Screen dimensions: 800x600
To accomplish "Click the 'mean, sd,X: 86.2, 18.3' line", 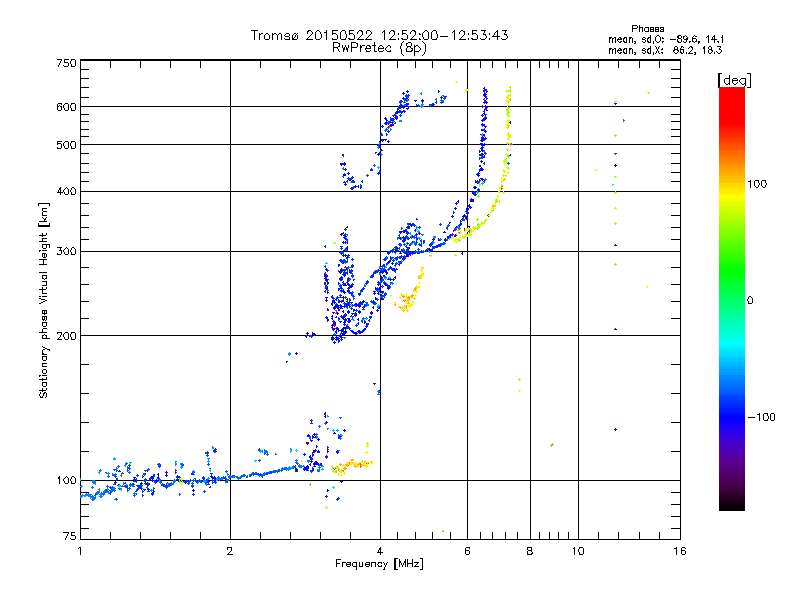I will (x=665, y=50).
